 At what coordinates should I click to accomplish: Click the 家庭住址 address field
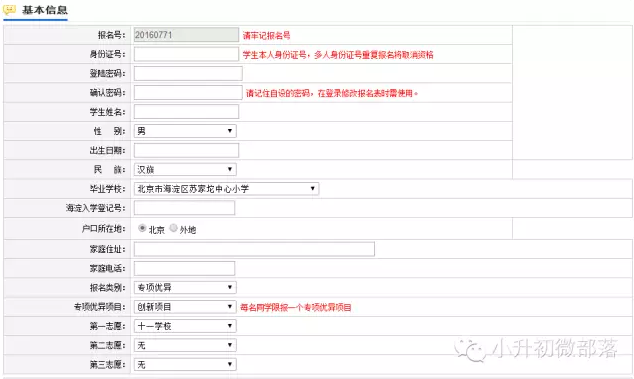click(254, 249)
